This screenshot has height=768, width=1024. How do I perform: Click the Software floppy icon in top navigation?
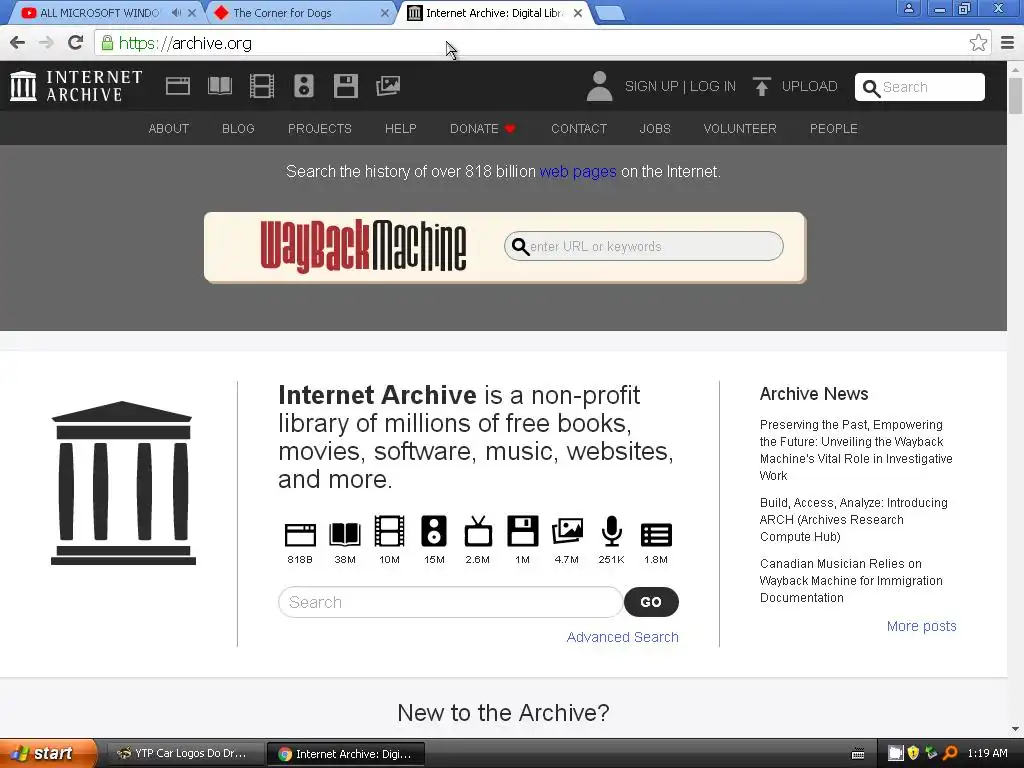[345, 86]
